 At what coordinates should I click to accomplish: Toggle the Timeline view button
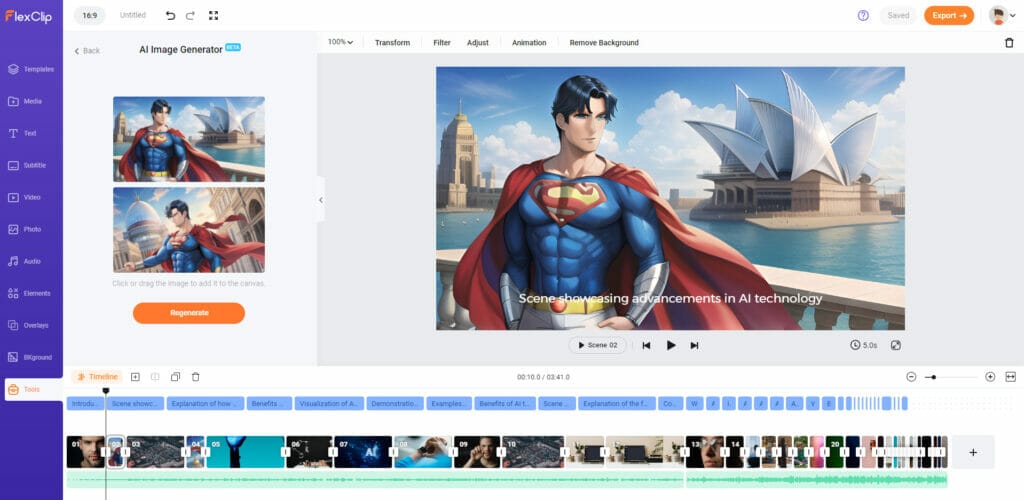coord(97,377)
